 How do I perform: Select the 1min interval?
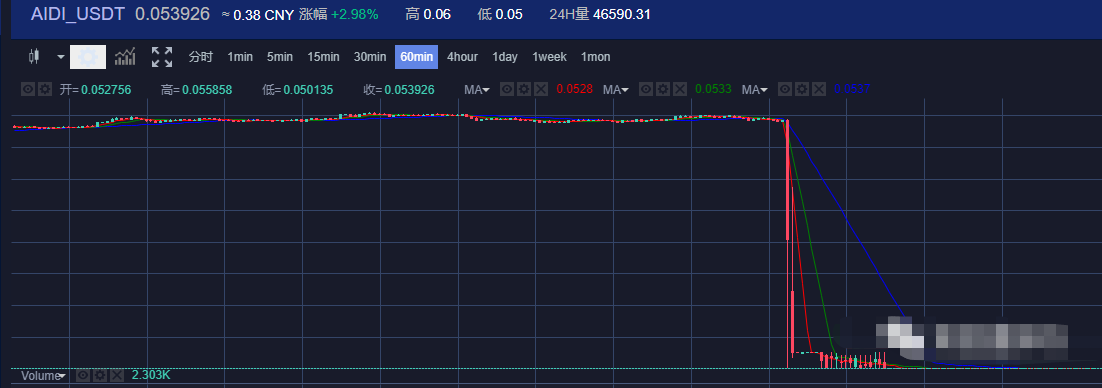click(x=240, y=57)
